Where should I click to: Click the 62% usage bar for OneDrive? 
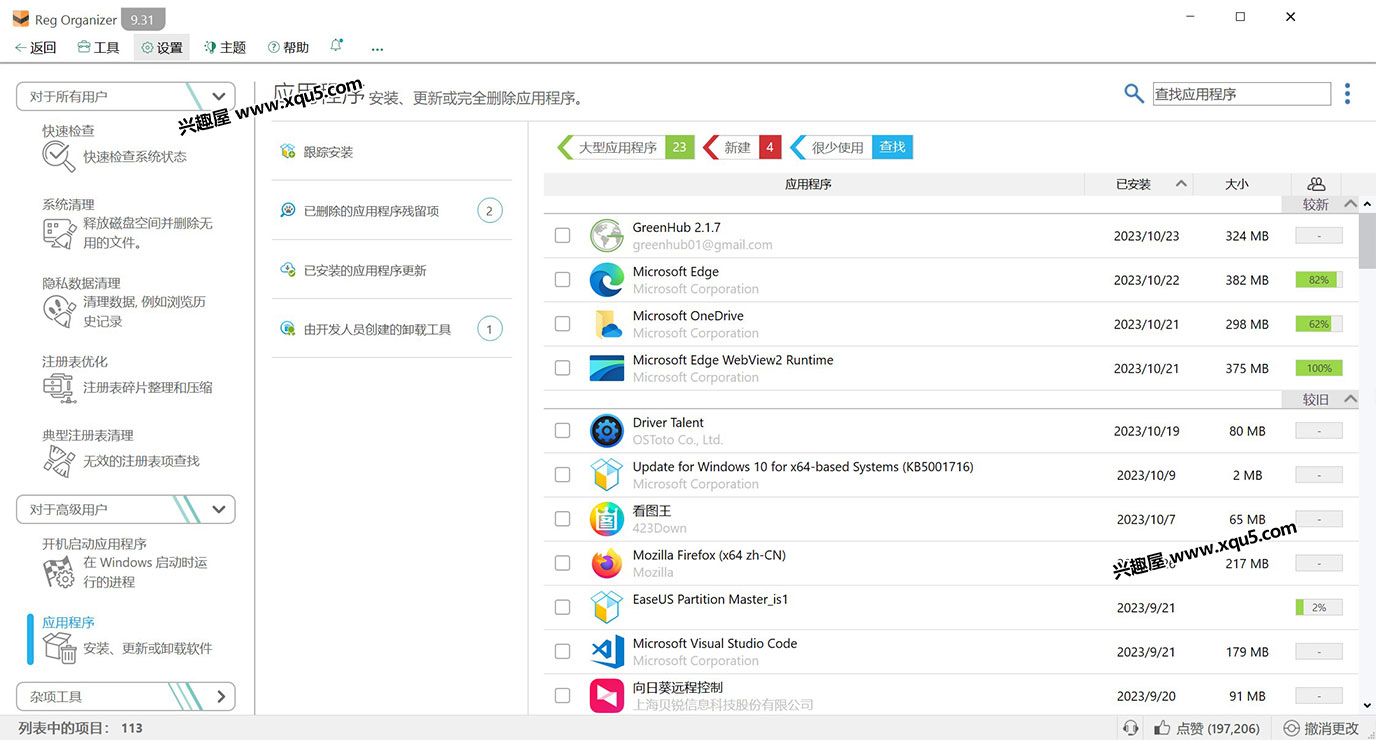click(x=1319, y=324)
